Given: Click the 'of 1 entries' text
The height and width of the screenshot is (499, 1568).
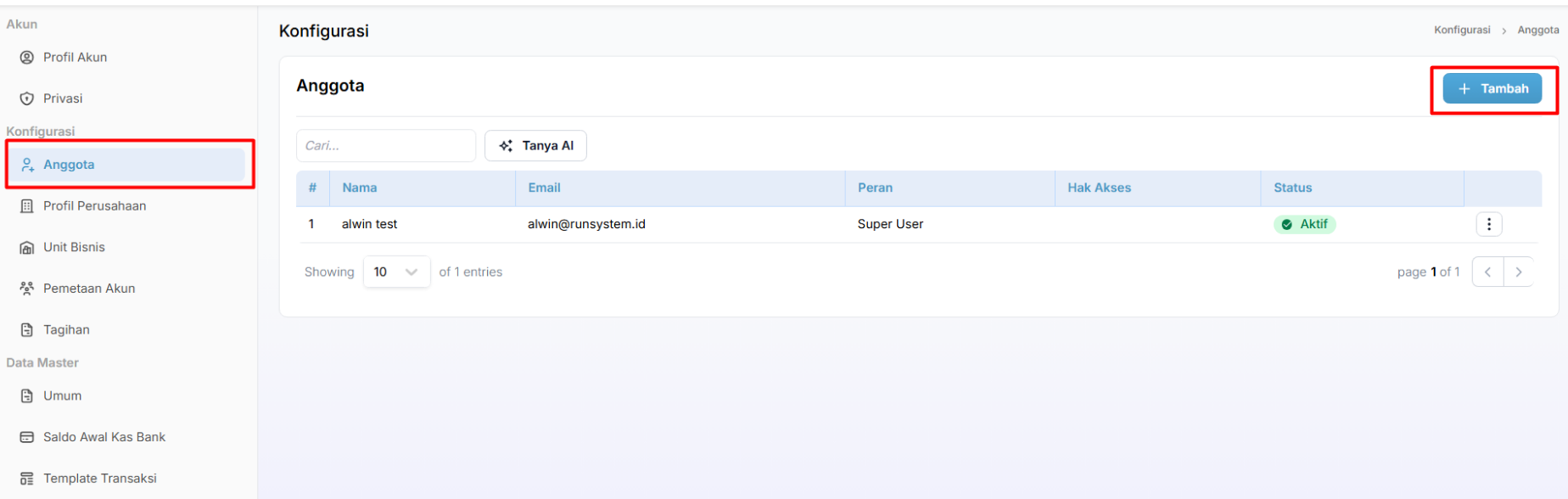Looking at the screenshot, I should click(x=470, y=272).
